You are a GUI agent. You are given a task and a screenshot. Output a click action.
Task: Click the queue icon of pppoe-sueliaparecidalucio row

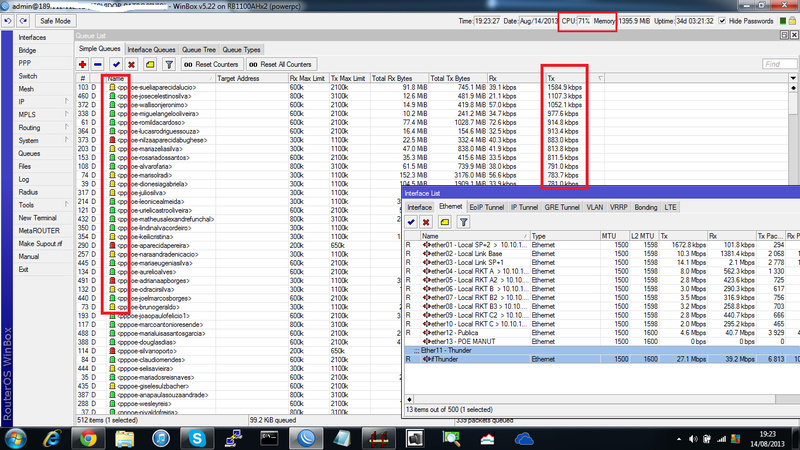(112, 87)
